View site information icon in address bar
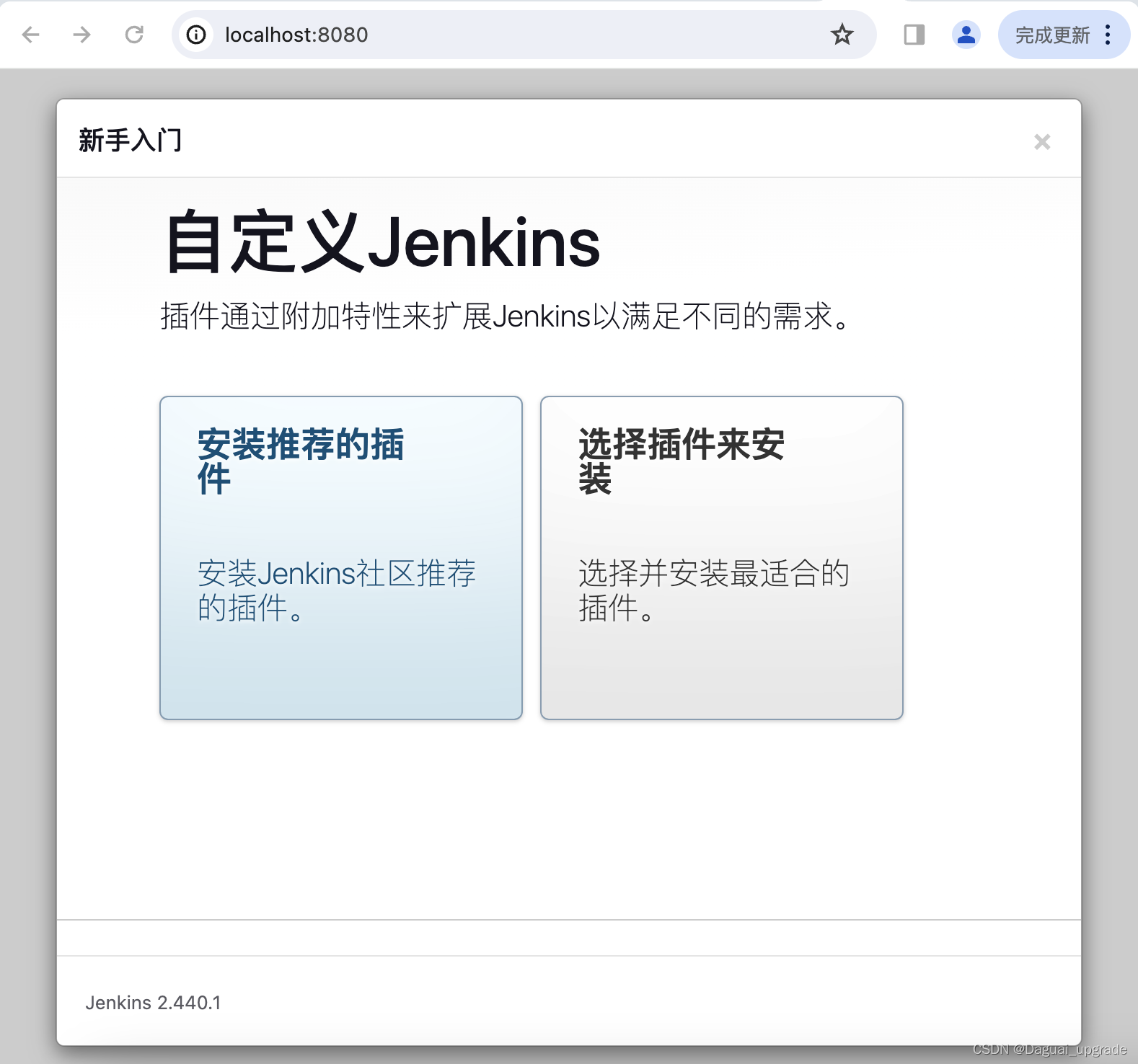The width and height of the screenshot is (1138, 1064). coord(196,35)
